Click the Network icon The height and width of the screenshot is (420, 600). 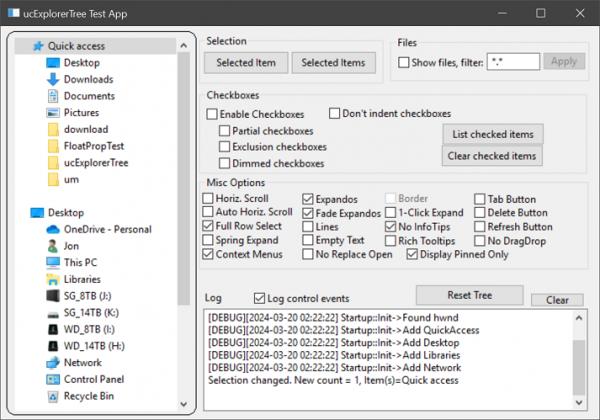click(53, 363)
